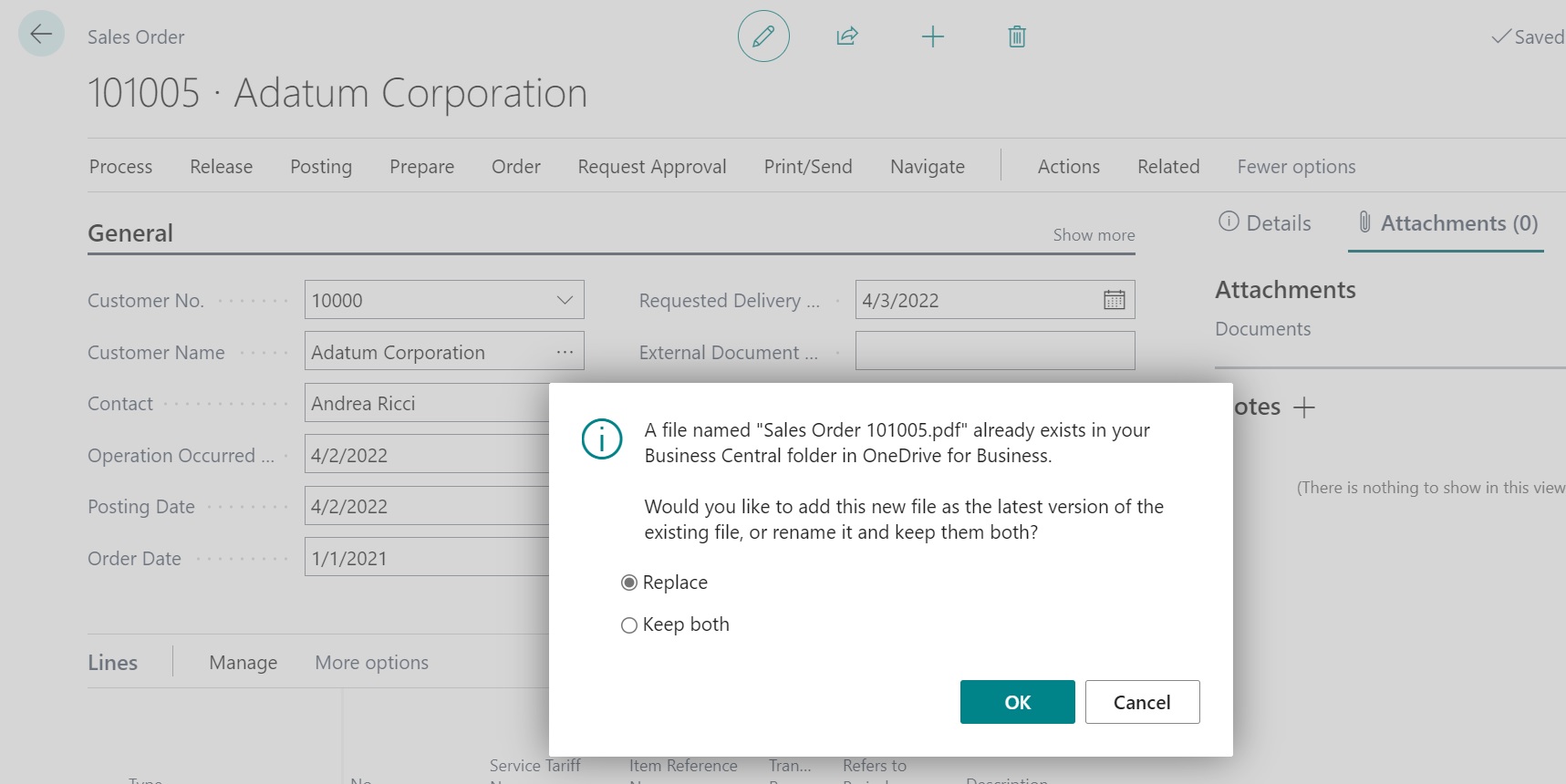Screen dimensions: 1566x784
Task: Click the pencil edit icon
Action: pos(763,36)
